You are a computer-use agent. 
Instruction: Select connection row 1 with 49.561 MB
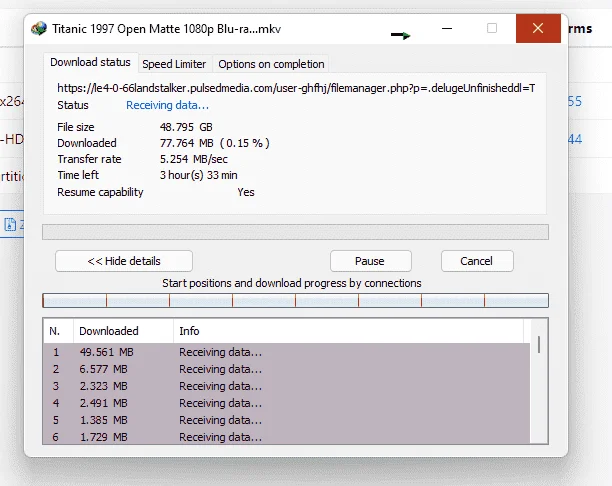pyautogui.click(x=286, y=352)
